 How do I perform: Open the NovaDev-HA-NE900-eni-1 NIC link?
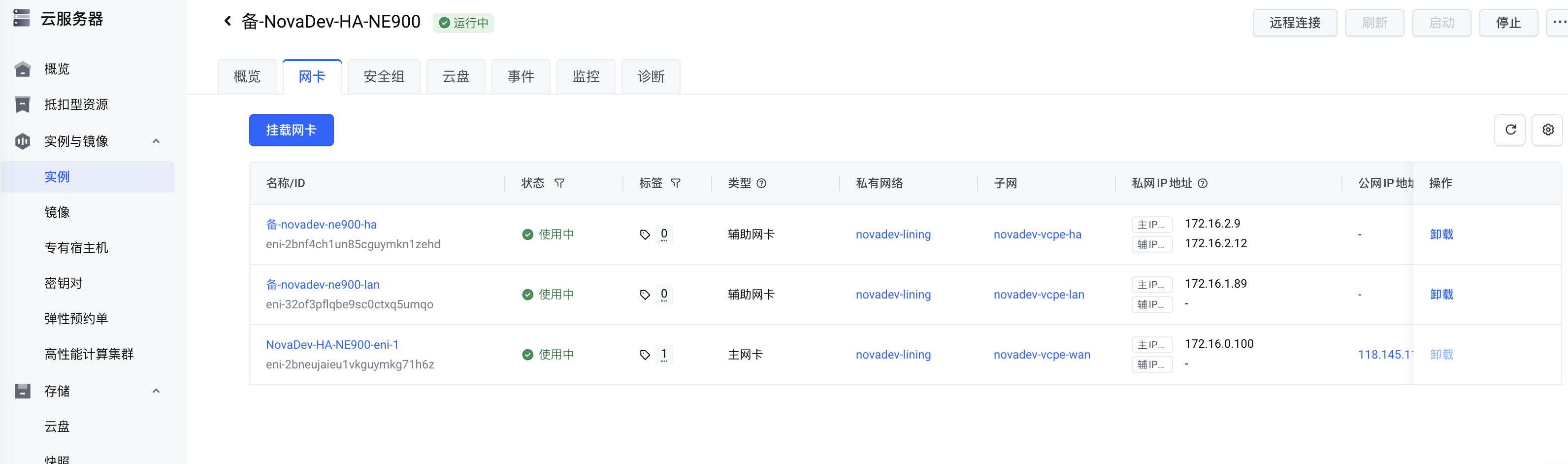(332, 345)
